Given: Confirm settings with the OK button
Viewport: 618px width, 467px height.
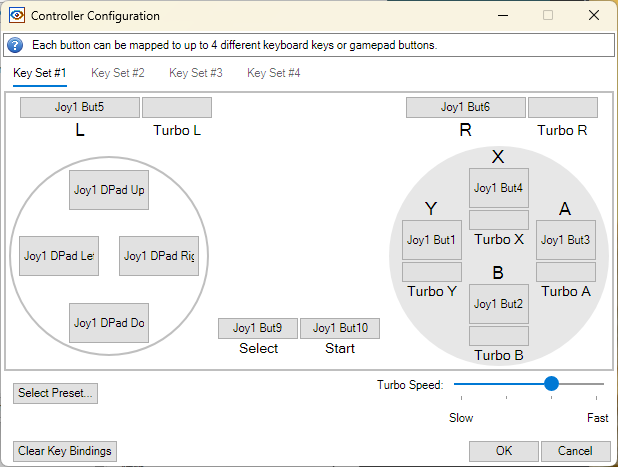Looking at the screenshot, I should [x=503, y=451].
